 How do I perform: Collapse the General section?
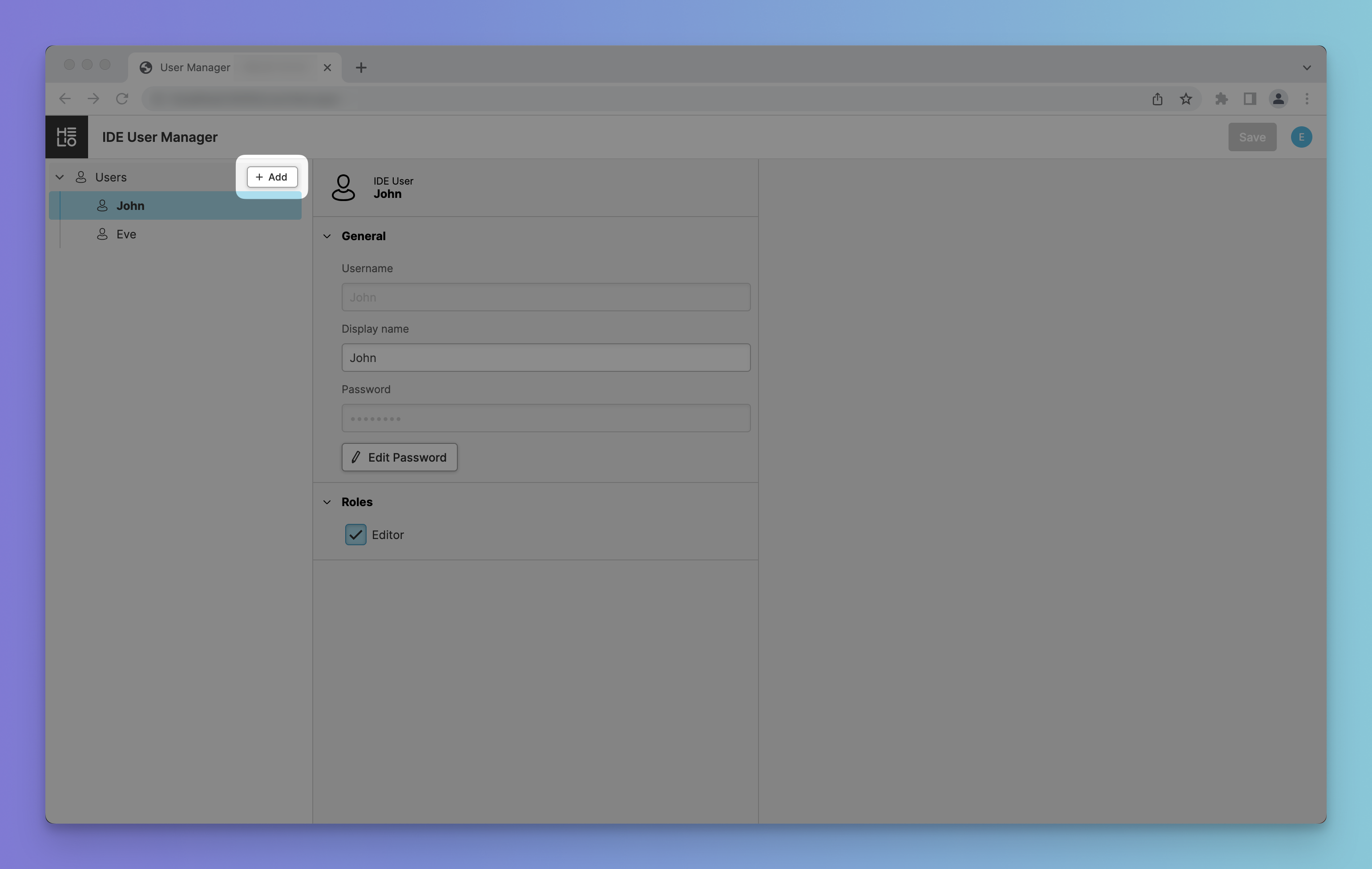(x=327, y=236)
